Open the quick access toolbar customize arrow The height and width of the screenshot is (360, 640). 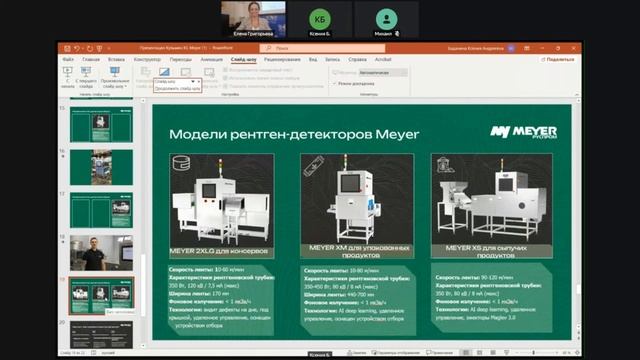(109, 49)
